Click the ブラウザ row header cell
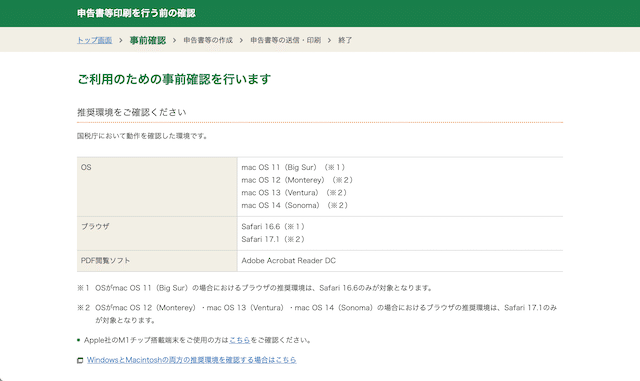This screenshot has height=381, width=640. [x=157, y=233]
